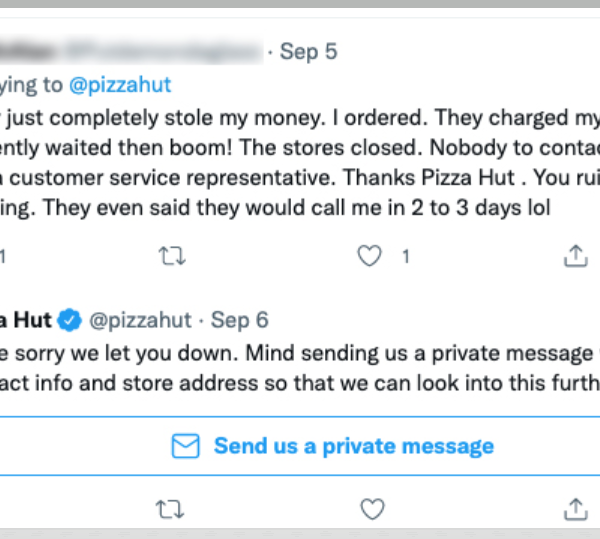Like the Sep 5 tweet with heart icon
600x539 pixels.
(369, 256)
